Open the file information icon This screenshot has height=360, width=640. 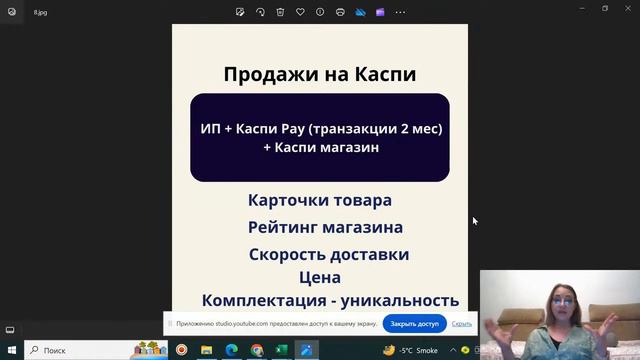point(320,12)
